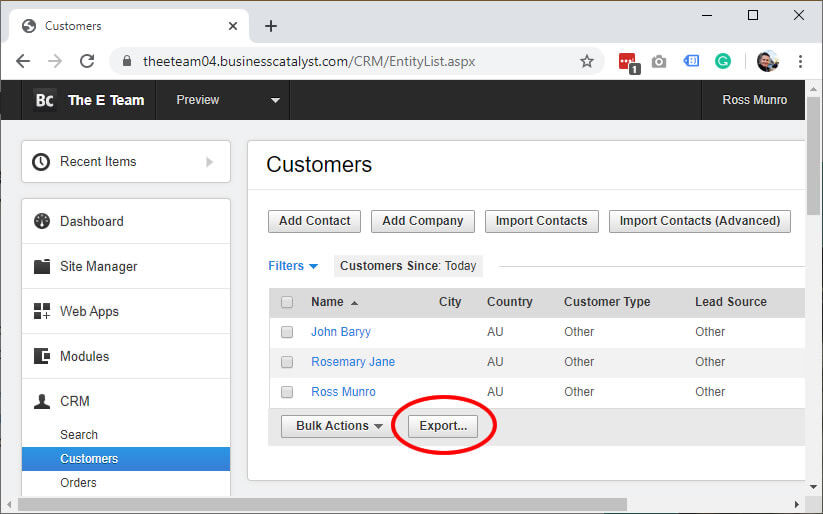This screenshot has width=823, height=514.
Task: Click the Customers tab globe icon
Action: tap(29, 26)
